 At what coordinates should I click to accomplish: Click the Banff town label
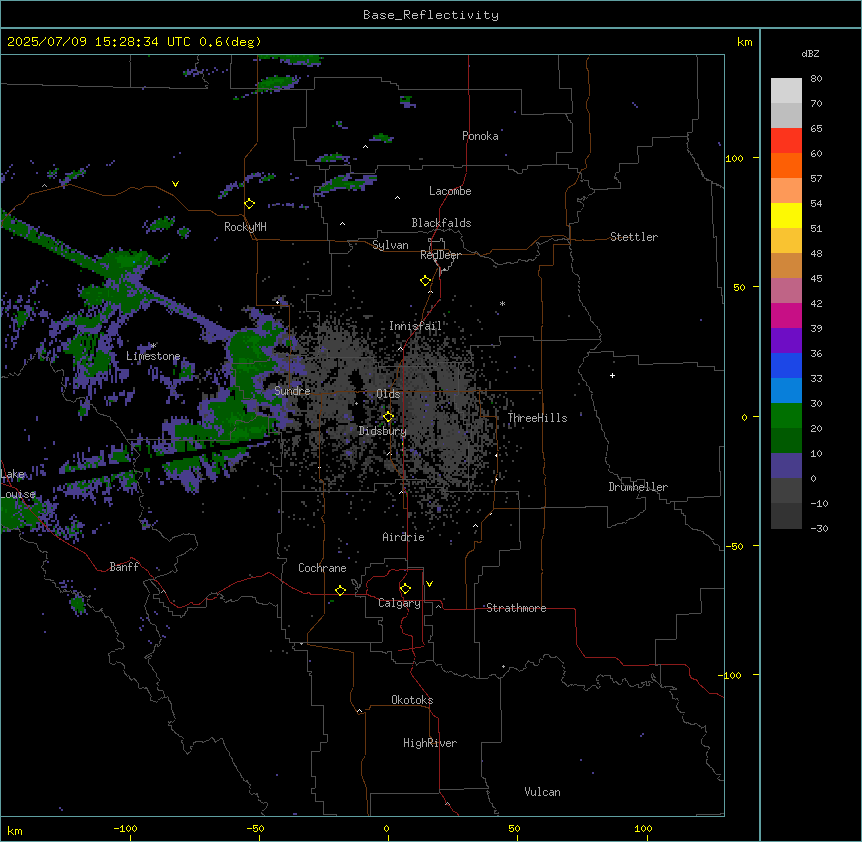point(124,567)
